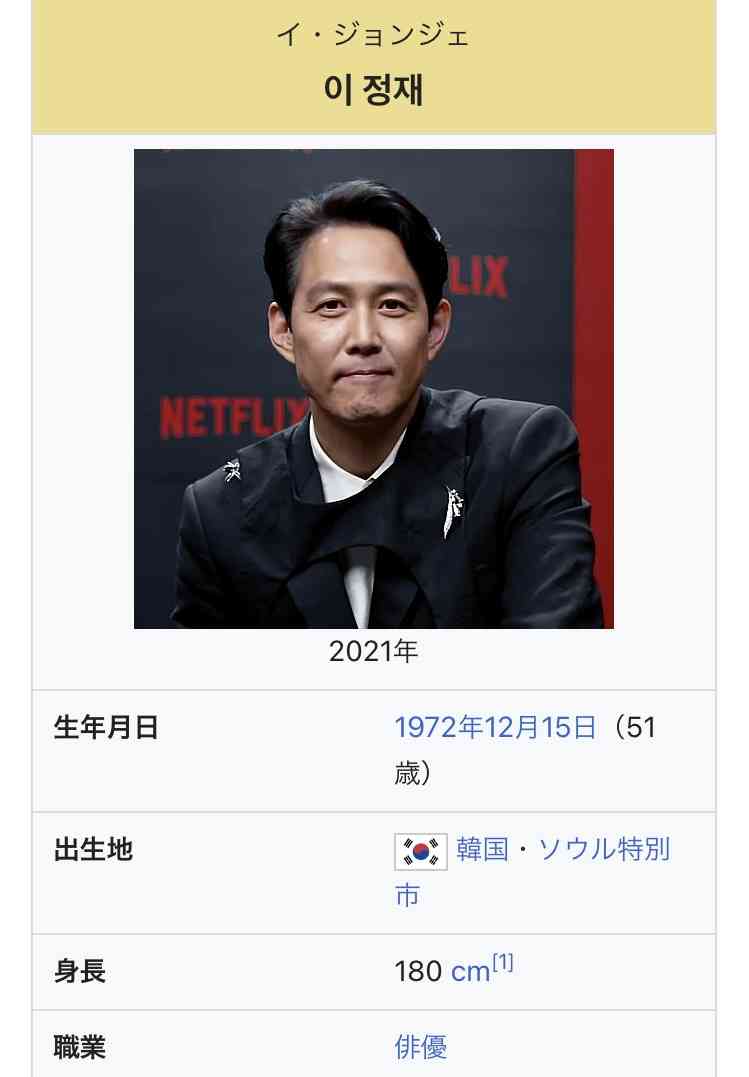
Task: Open the 2021 portrait photo in the infobox
Action: tap(374, 389)
